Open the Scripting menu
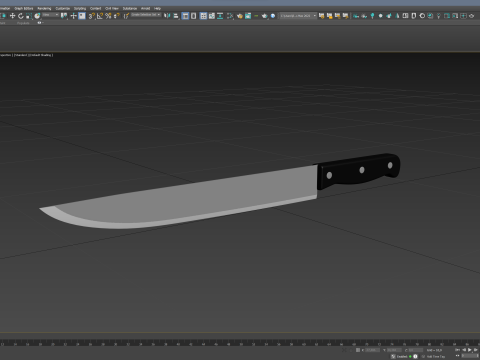The width and height of the screenshot is (480, 360). point(80,8)
